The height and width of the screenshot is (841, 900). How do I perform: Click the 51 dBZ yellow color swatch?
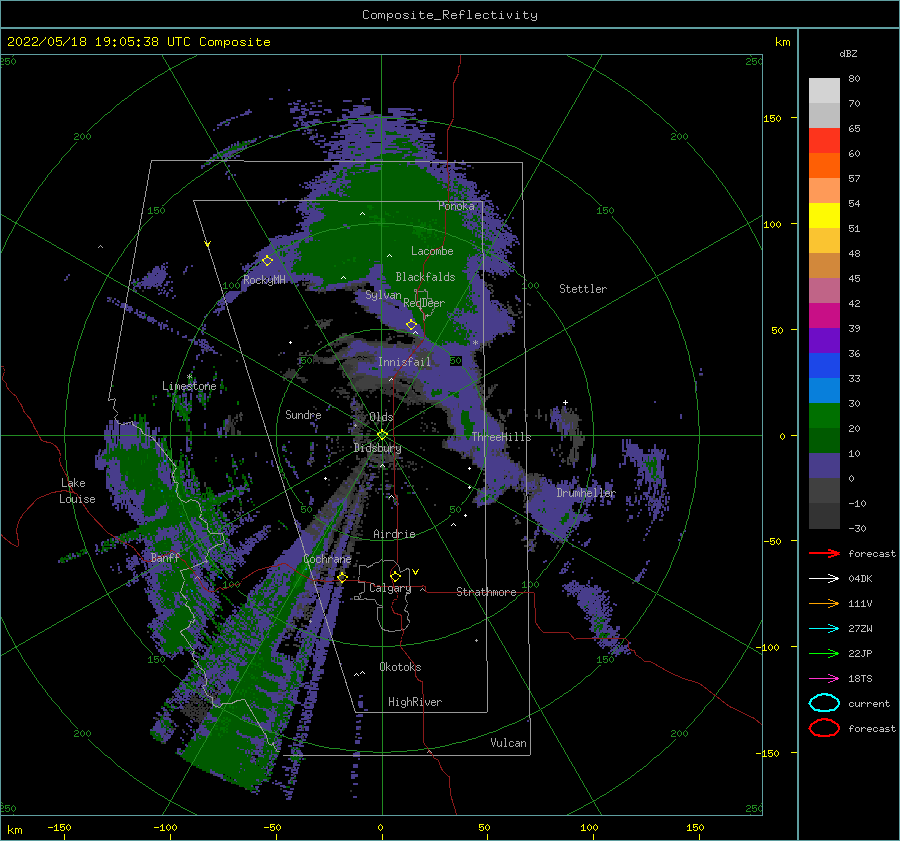tap(824, 215)
